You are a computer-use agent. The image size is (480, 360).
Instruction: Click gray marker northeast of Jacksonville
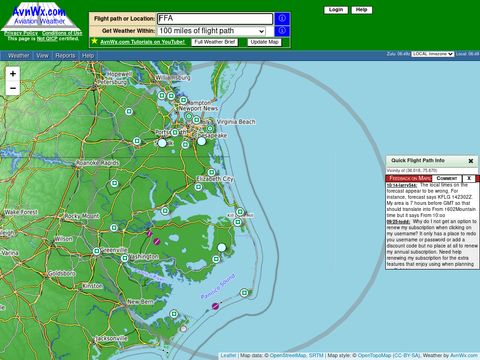[183, 329]
